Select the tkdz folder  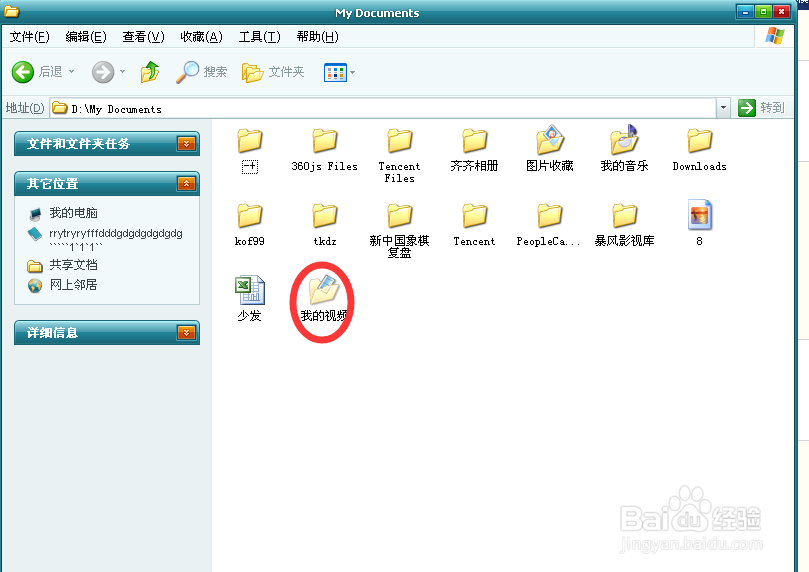pos(325,225)
